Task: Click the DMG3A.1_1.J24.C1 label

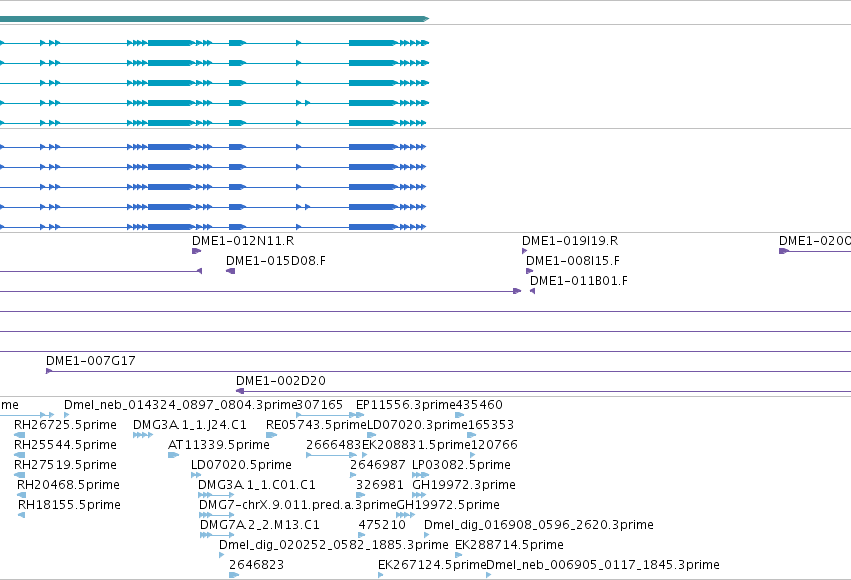Action: [189, 425]
